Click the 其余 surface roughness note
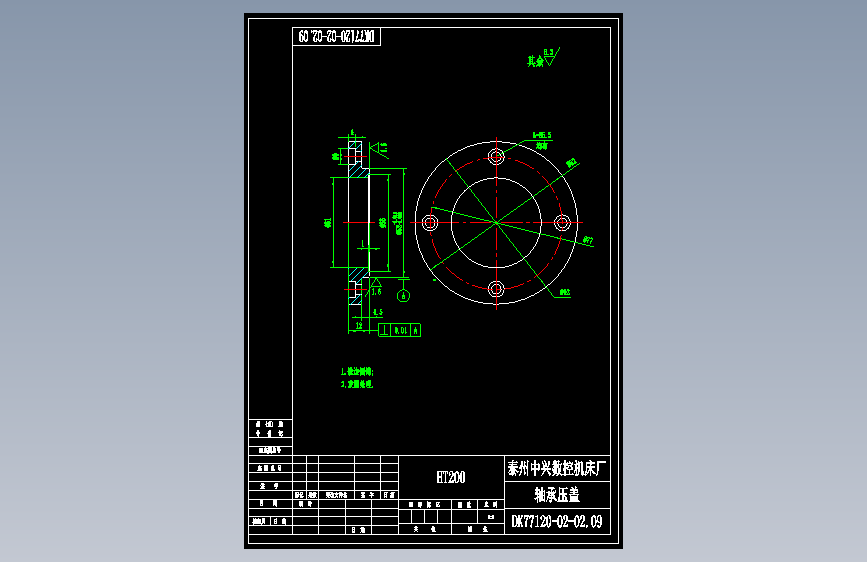867x562 pixels. tap(543, 58)
